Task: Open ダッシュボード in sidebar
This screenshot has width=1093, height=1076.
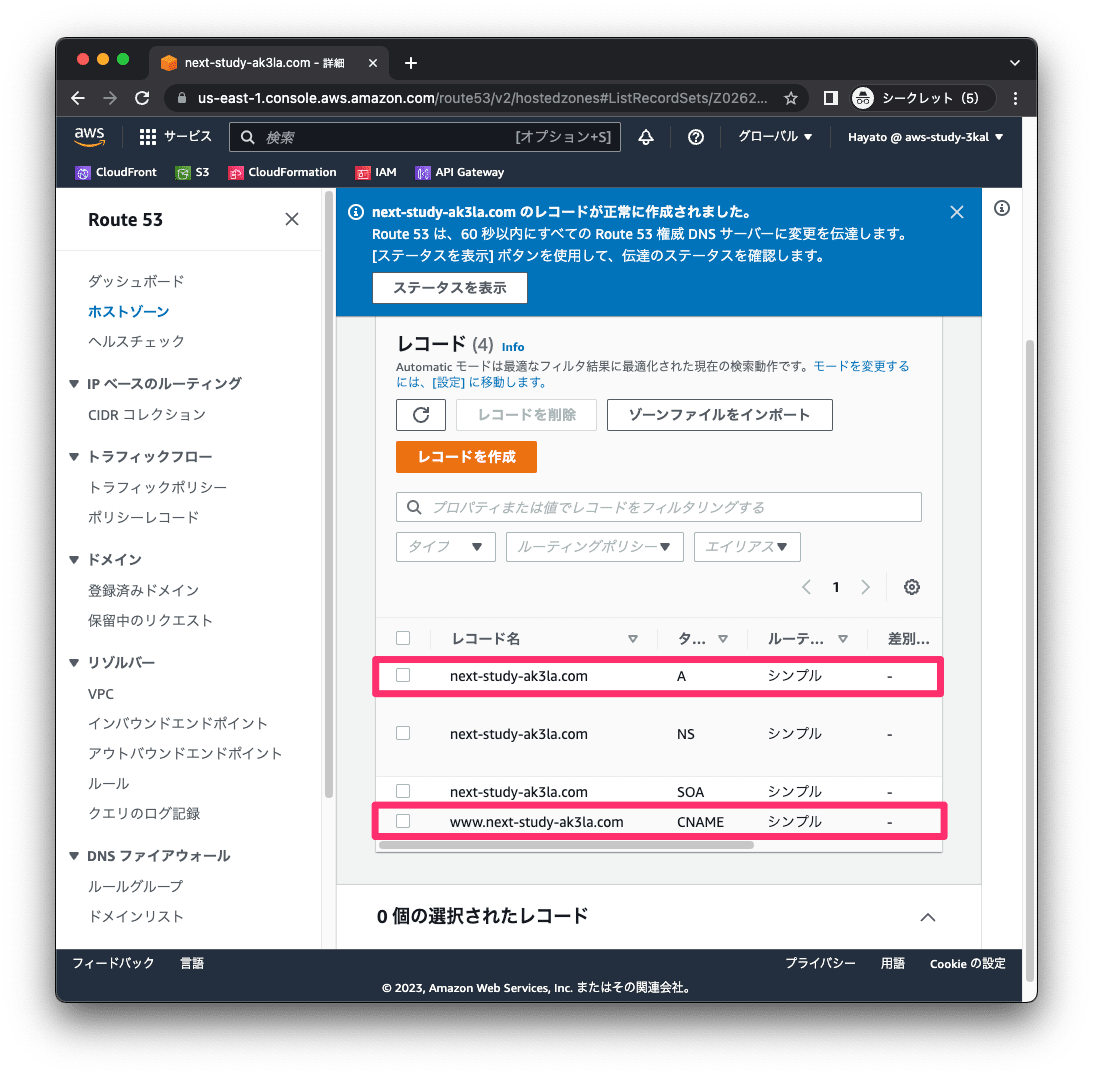Action: pos(137,282)
